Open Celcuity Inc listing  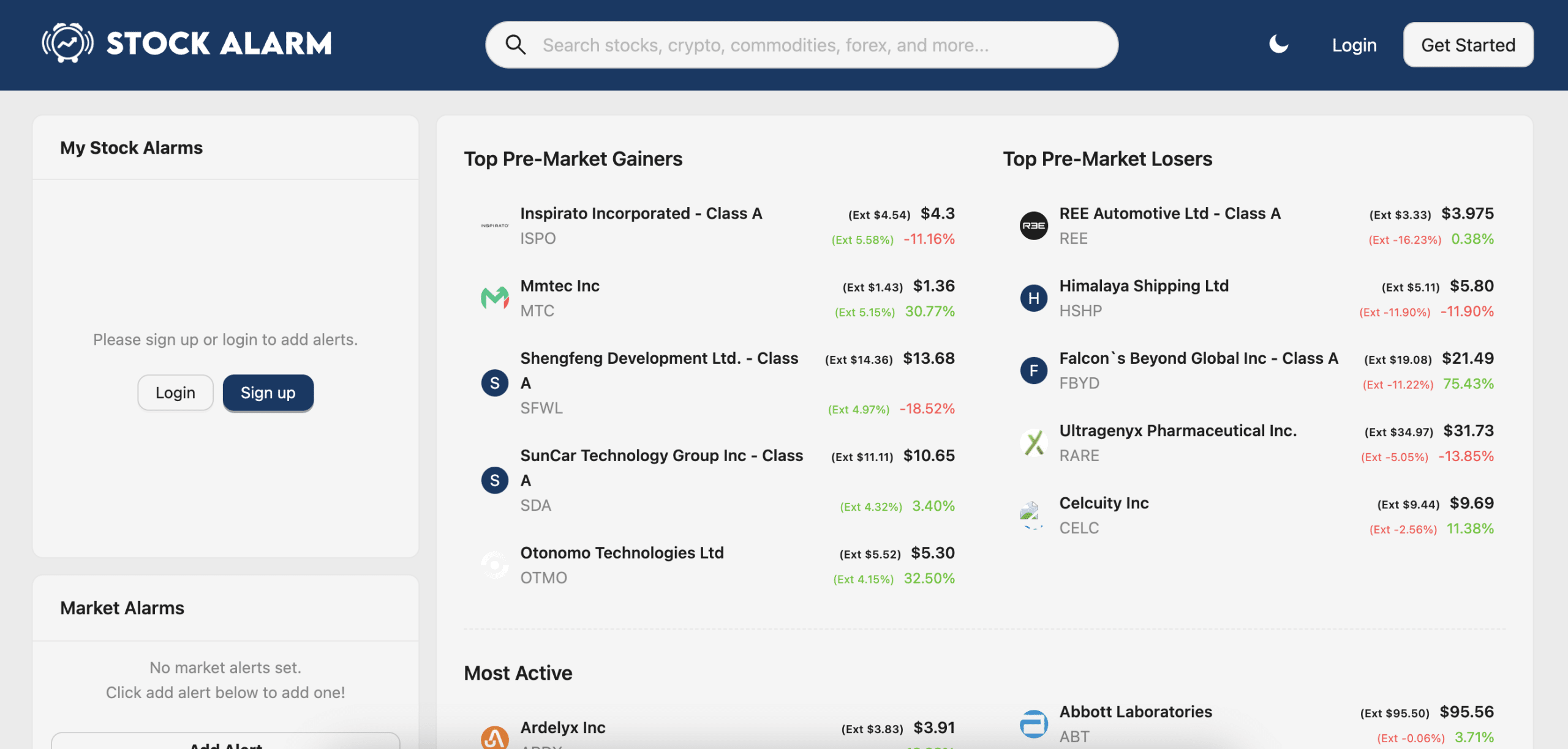[x=1104, y=503]
